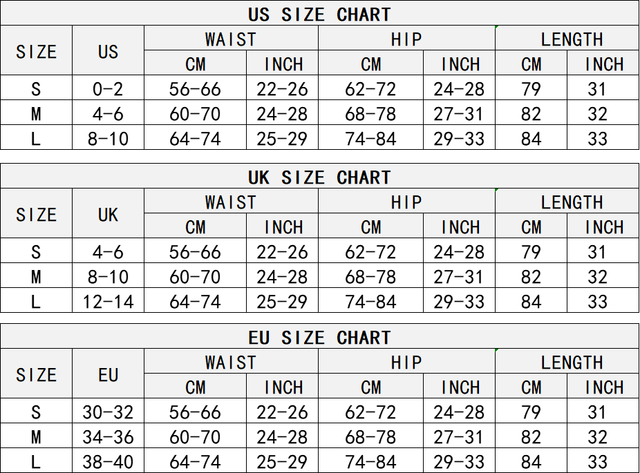Click the 12-14 UK size cell

pyautogui.click(x=108, y=301)
